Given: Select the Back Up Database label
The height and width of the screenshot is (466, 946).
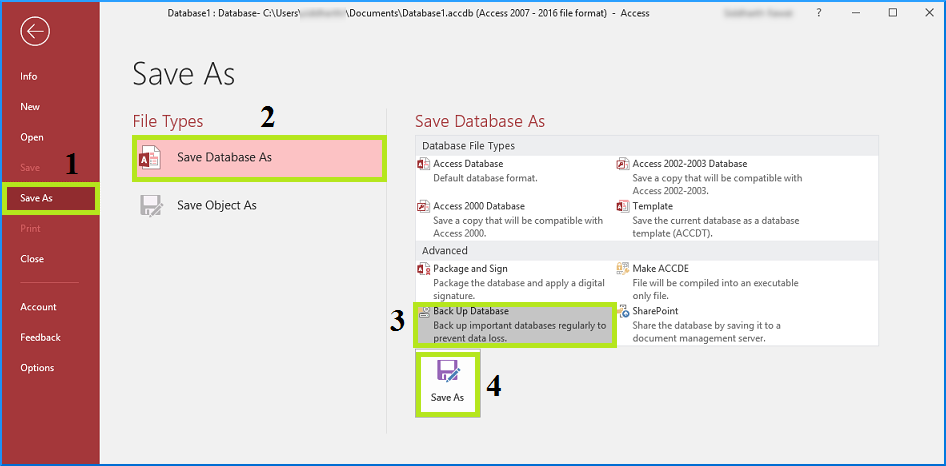Looking at the screenshot, I should click(471, 311).
